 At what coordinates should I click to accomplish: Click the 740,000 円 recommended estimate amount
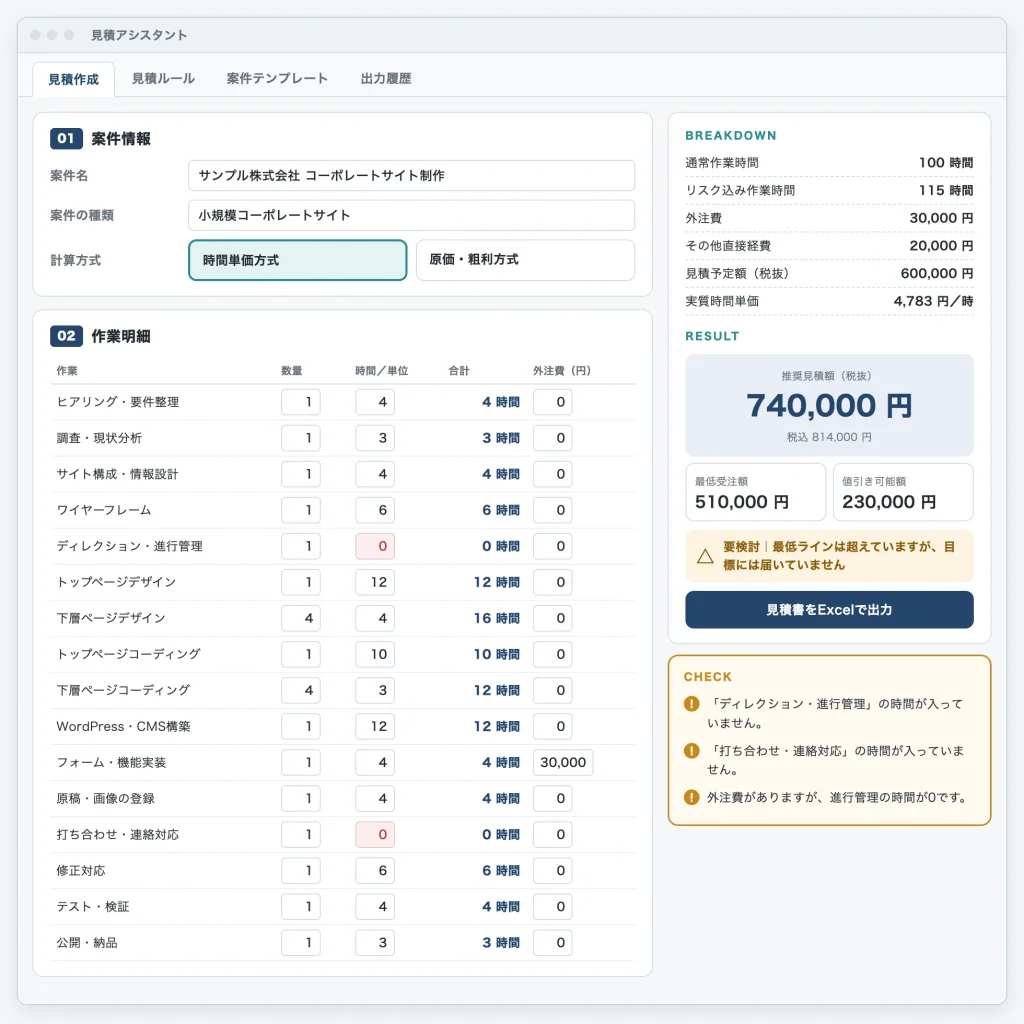click(x=829, y=406)
